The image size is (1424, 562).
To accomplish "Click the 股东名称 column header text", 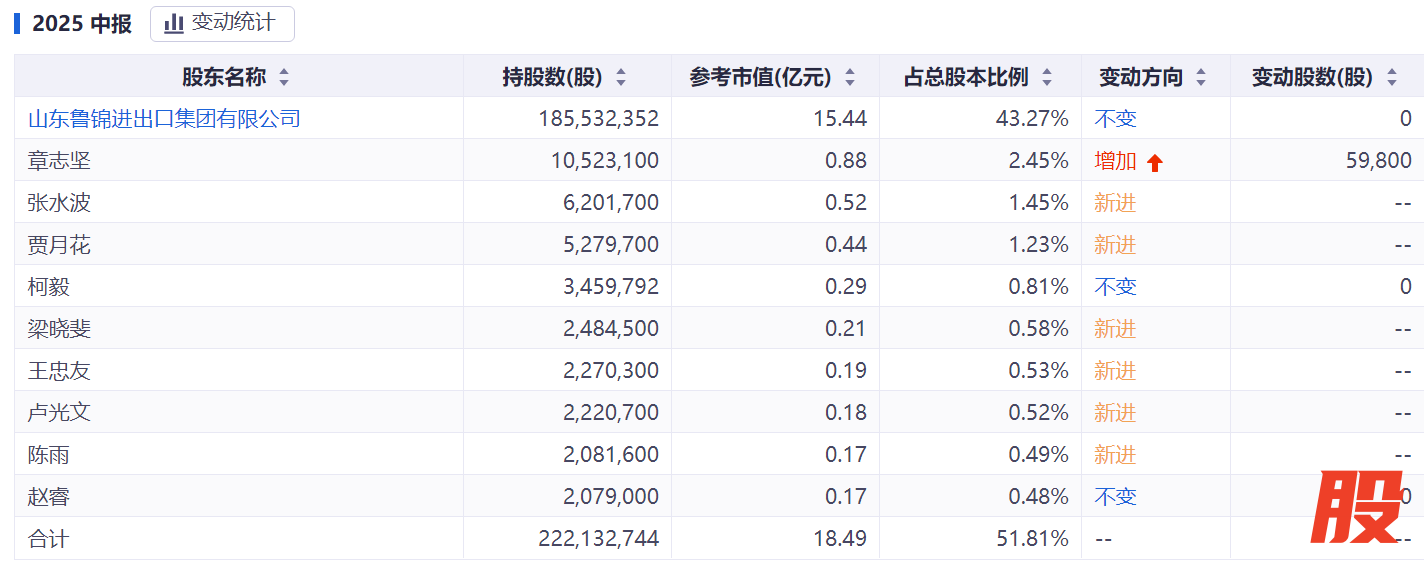I will [224, 77].
